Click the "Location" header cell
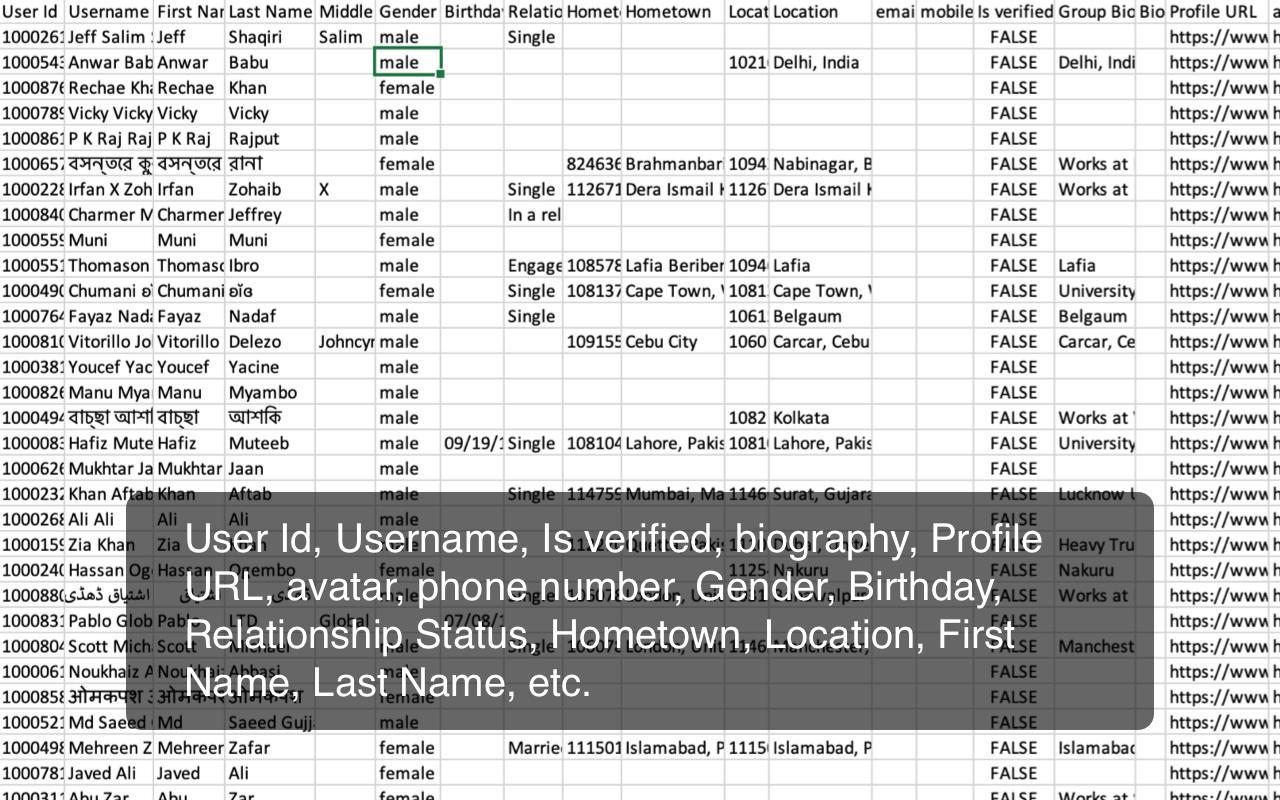 tap(820, 12)
